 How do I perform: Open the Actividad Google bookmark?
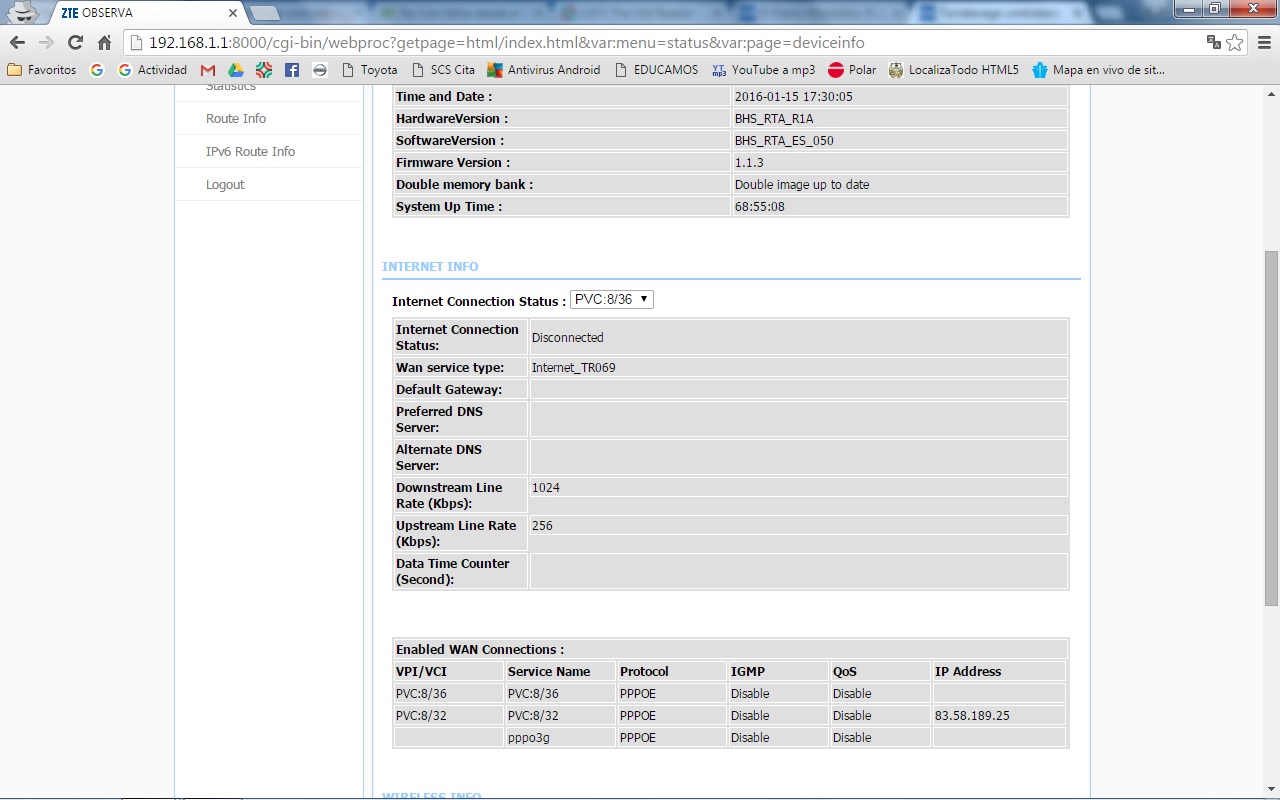tap(152, 70)
